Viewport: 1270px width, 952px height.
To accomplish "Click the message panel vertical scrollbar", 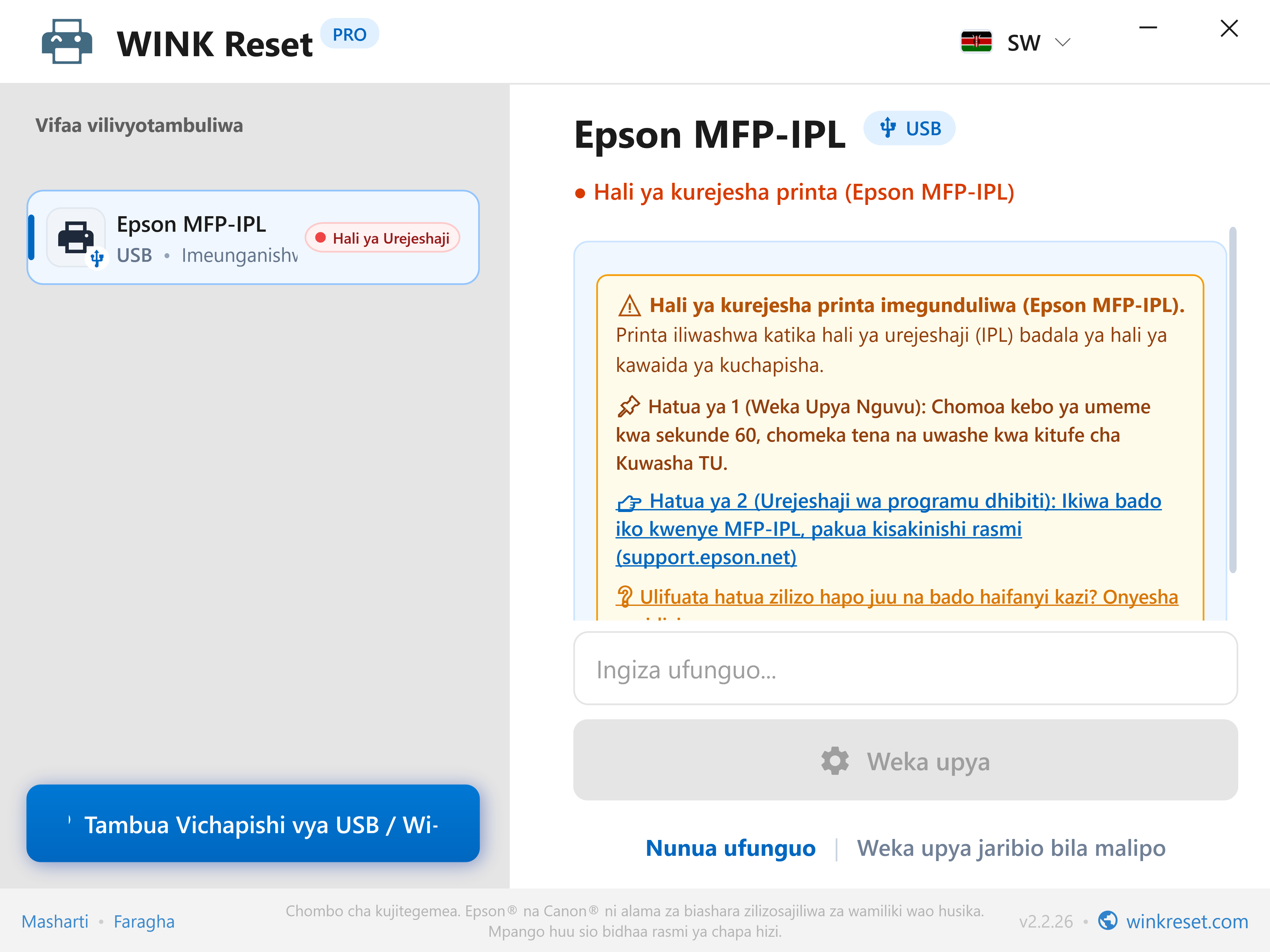I will click(x=1232, y=400).
